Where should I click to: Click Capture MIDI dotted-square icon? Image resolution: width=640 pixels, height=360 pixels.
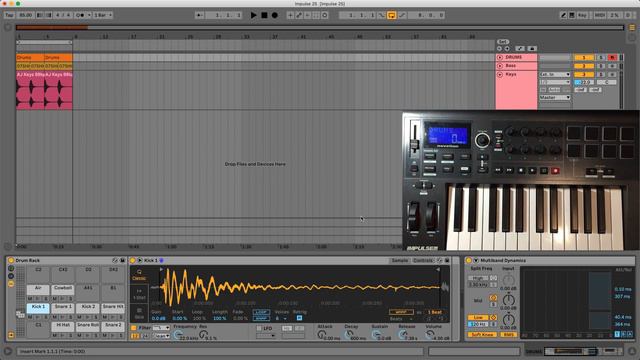(316, 15)
